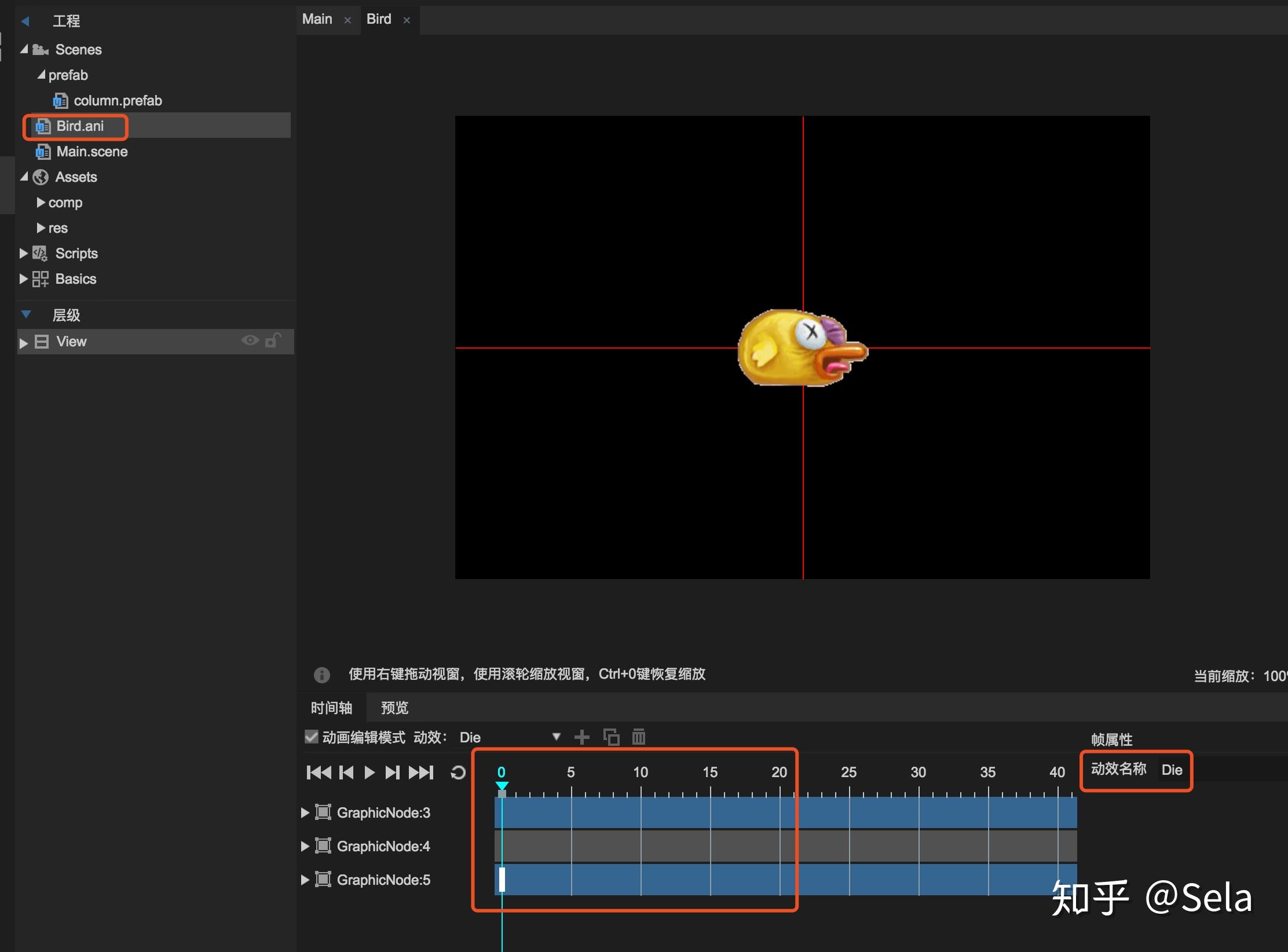Switch to the Main tab

[x=317, y=19]
